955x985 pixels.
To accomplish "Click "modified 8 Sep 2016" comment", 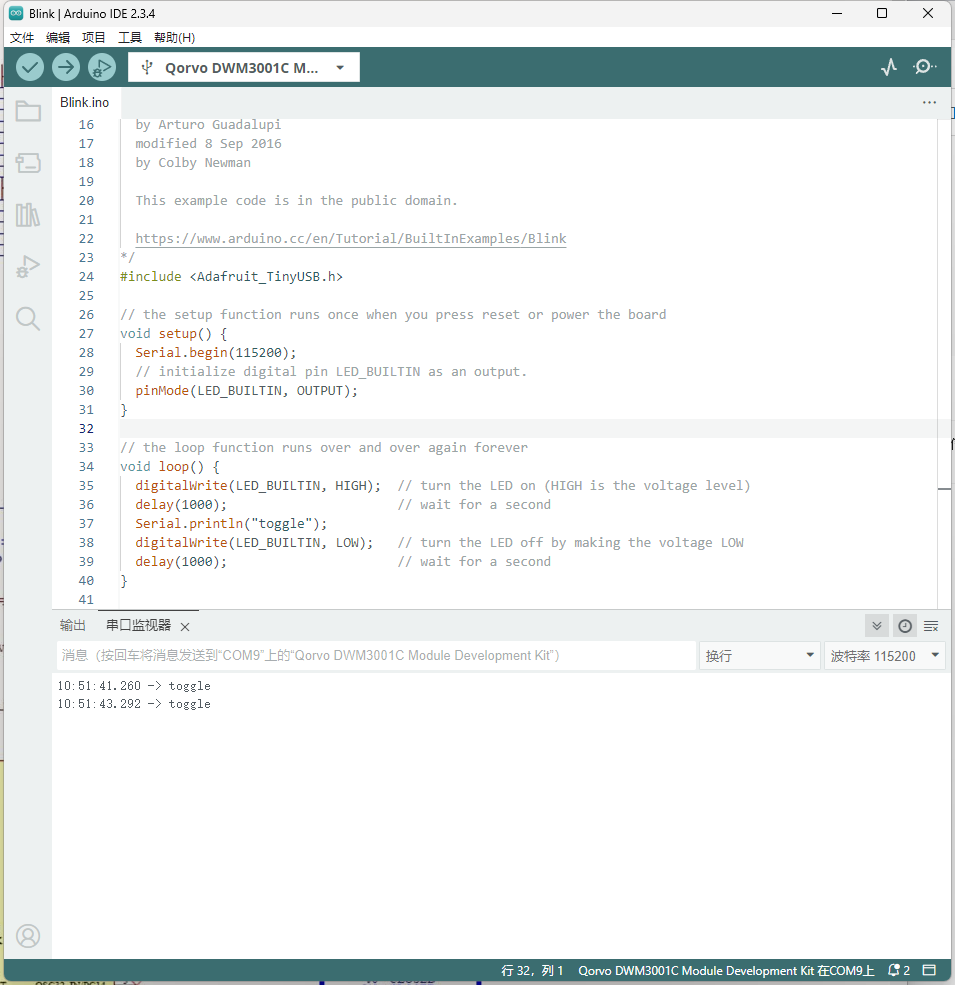I will point(209,144).
